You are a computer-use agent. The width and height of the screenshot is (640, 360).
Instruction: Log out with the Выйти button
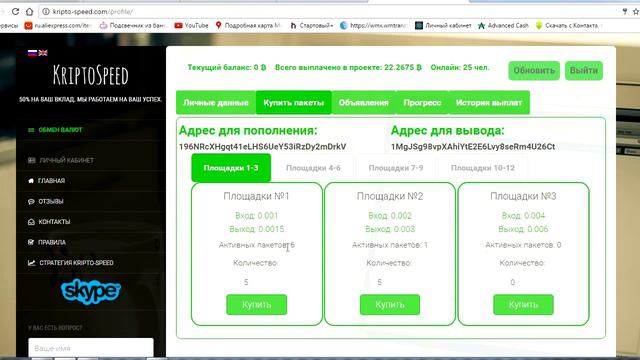pyautogui.click(x=584, y=71)
